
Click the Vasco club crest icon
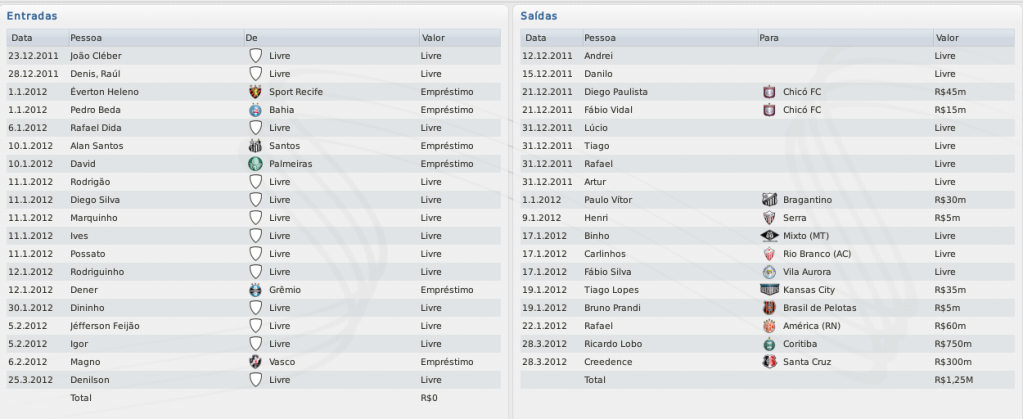pos(254,362)
